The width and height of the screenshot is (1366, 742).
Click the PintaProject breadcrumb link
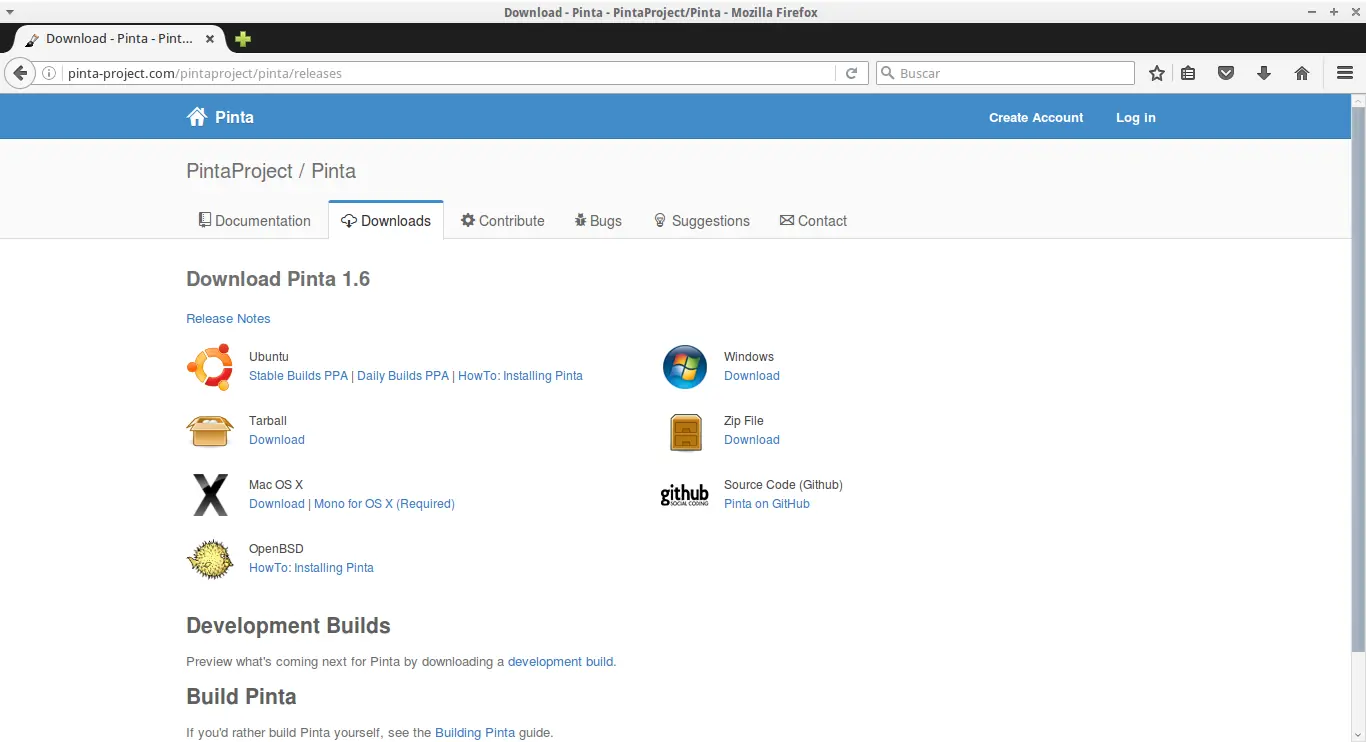(x=239, y=171)
